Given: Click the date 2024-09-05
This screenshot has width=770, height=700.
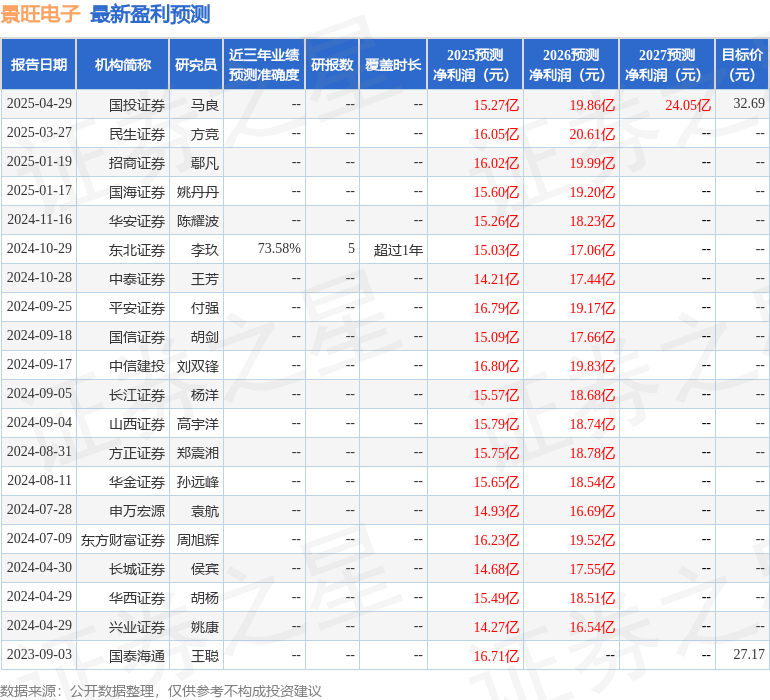Looking at the screenshot, I should (x=39, y=393).
